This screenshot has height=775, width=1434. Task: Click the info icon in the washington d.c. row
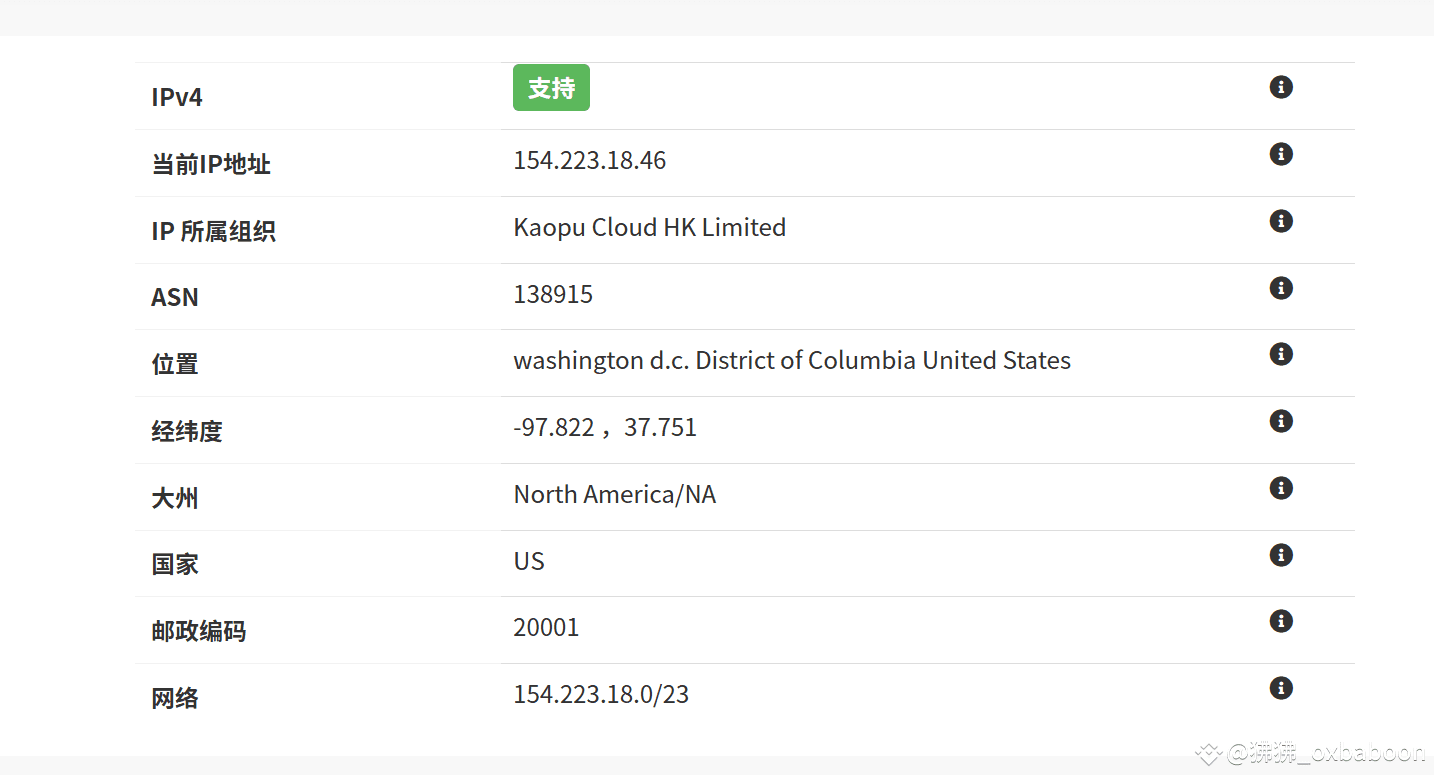click(1281, 354)
